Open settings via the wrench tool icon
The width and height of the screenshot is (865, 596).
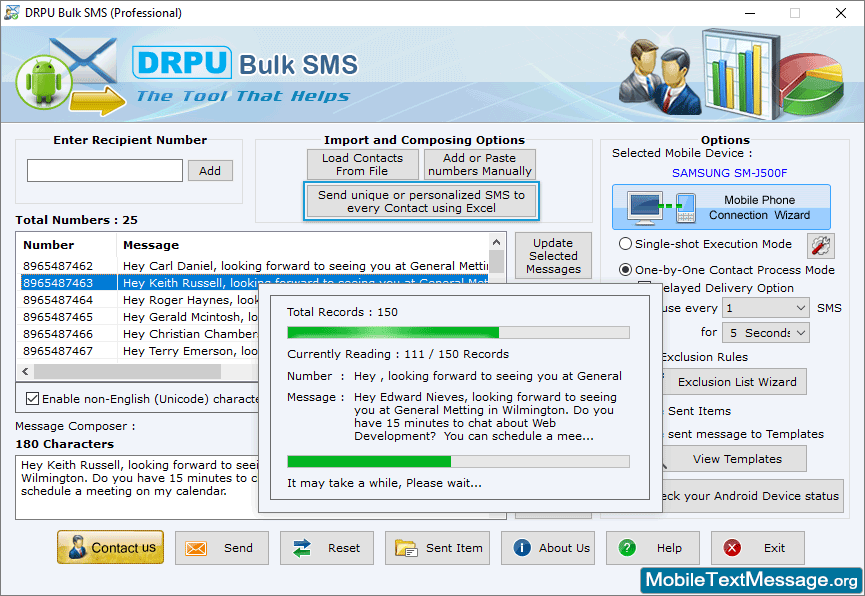821,246
